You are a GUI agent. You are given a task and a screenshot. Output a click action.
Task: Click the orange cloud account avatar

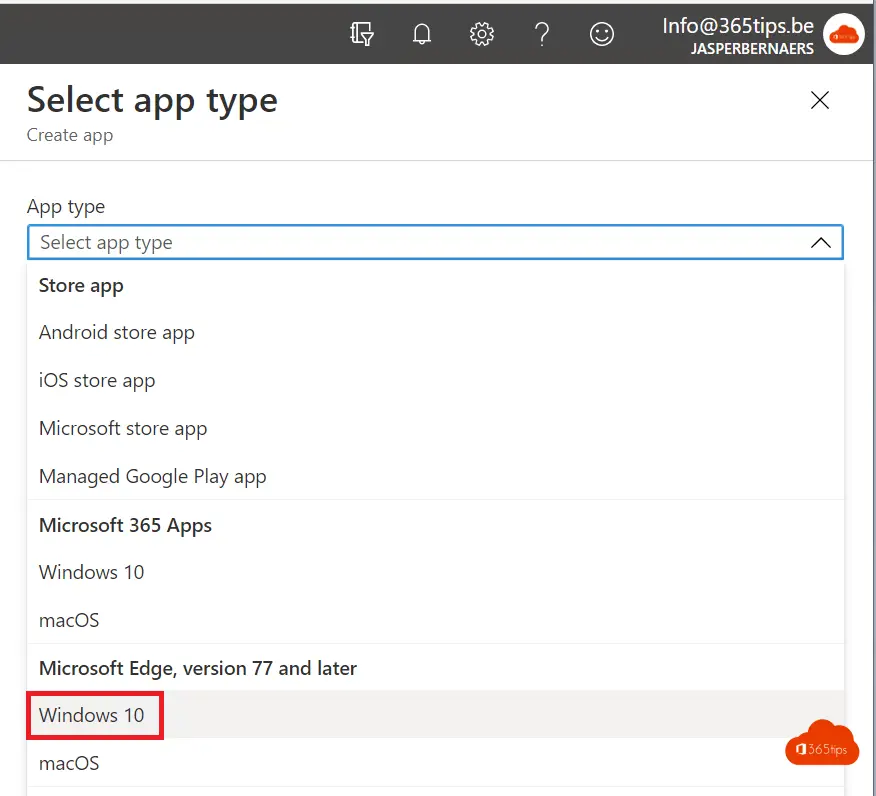click(x=844, y=35)
